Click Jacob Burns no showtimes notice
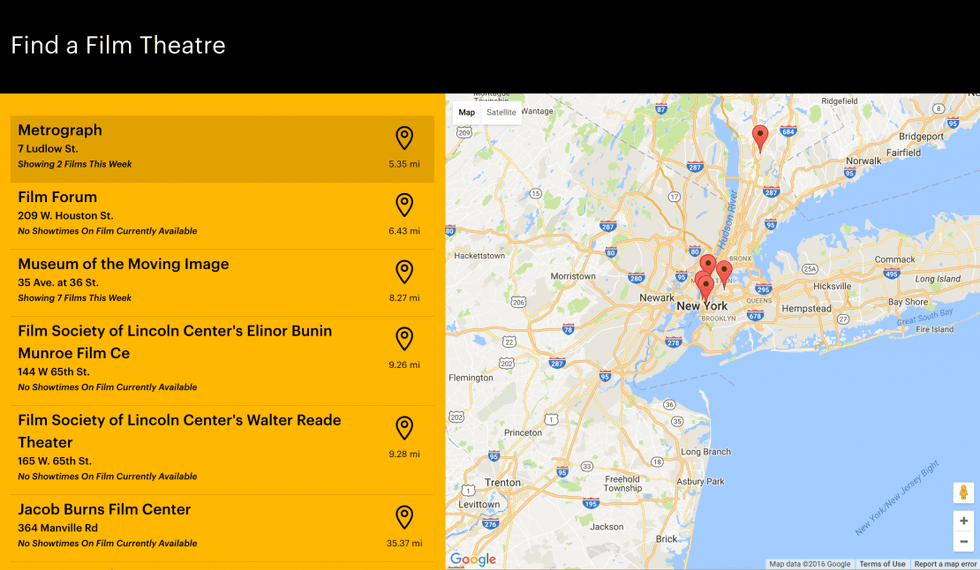The image size is (980, 570). point(108,544)
